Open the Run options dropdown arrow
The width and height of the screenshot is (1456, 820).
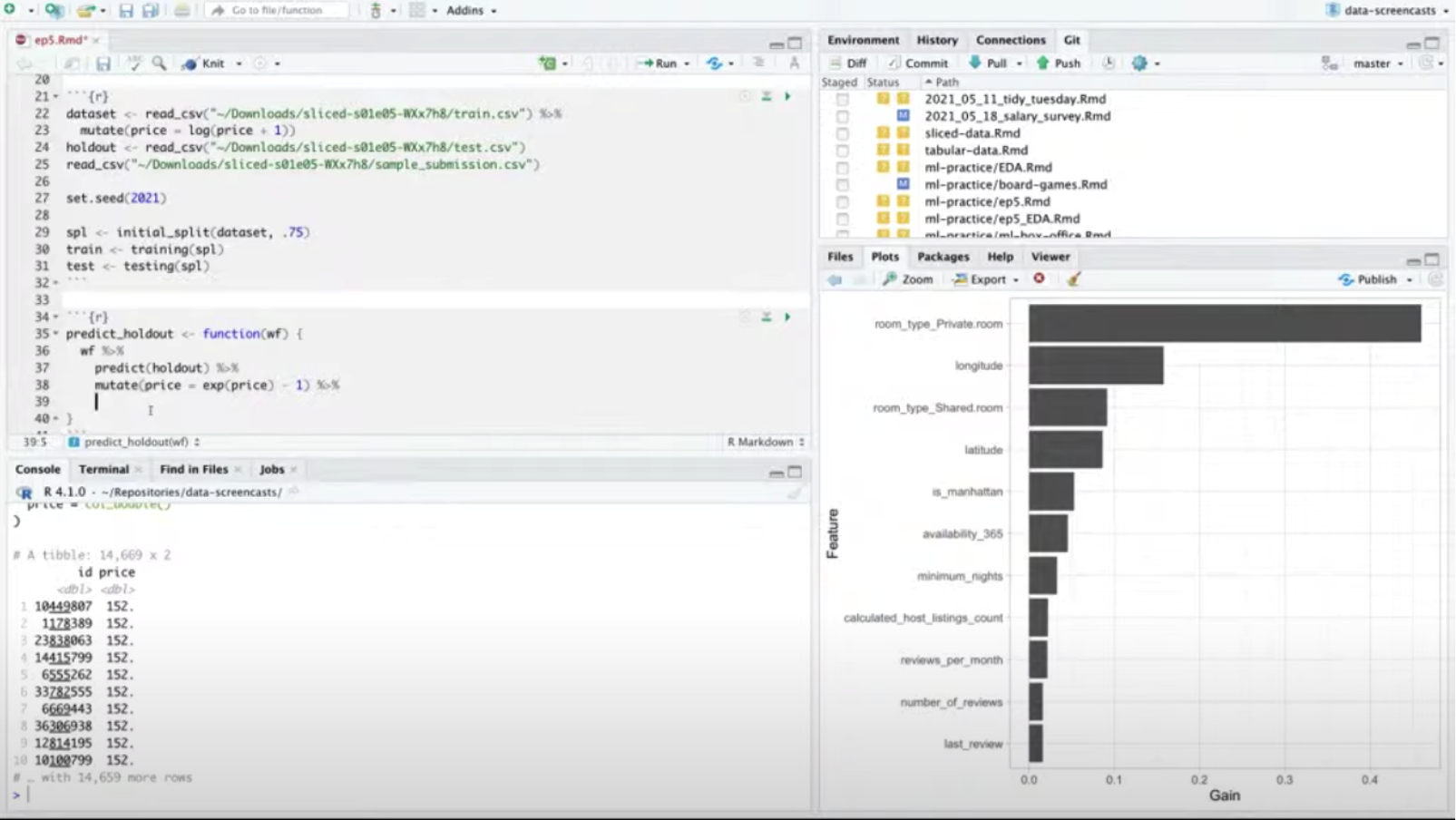pyautogui.click(x=686, y=63)
